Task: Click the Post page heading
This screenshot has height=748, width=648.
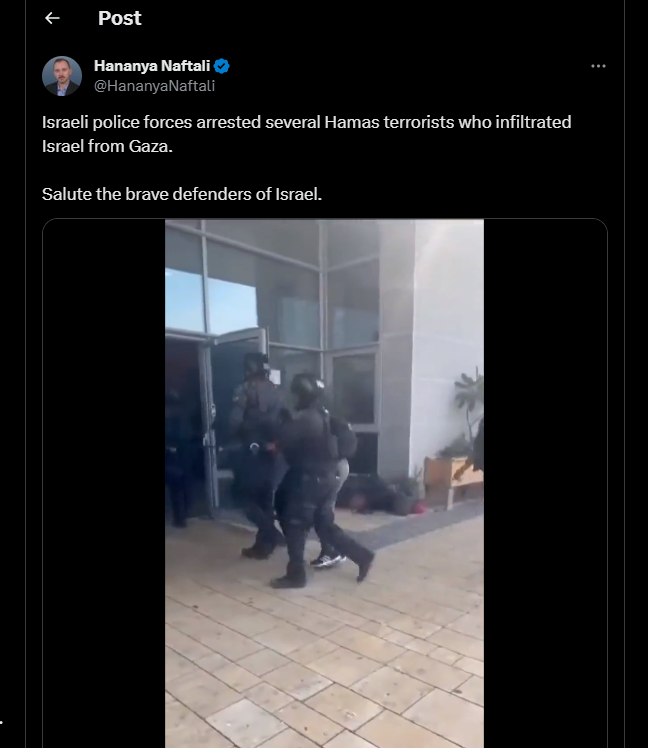Action: (120, 18)
